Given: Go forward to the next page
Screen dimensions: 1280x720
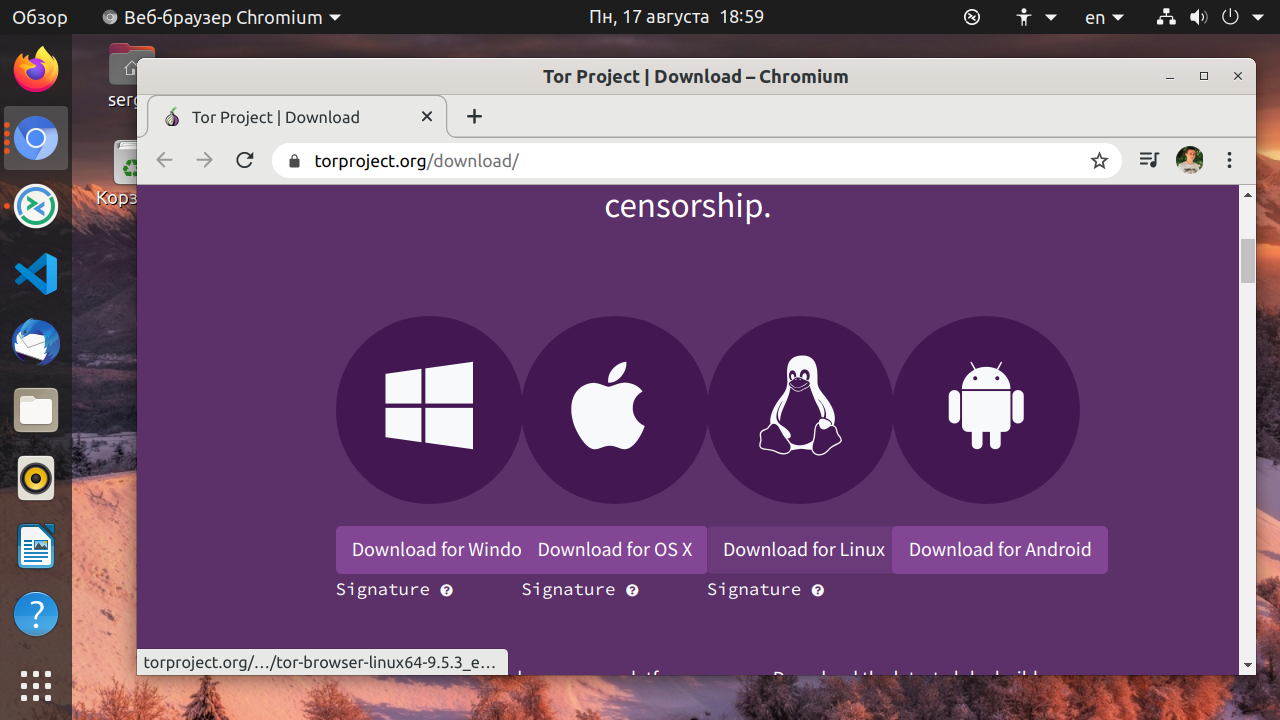Looking at the screenshot, I should pos(205,160).
